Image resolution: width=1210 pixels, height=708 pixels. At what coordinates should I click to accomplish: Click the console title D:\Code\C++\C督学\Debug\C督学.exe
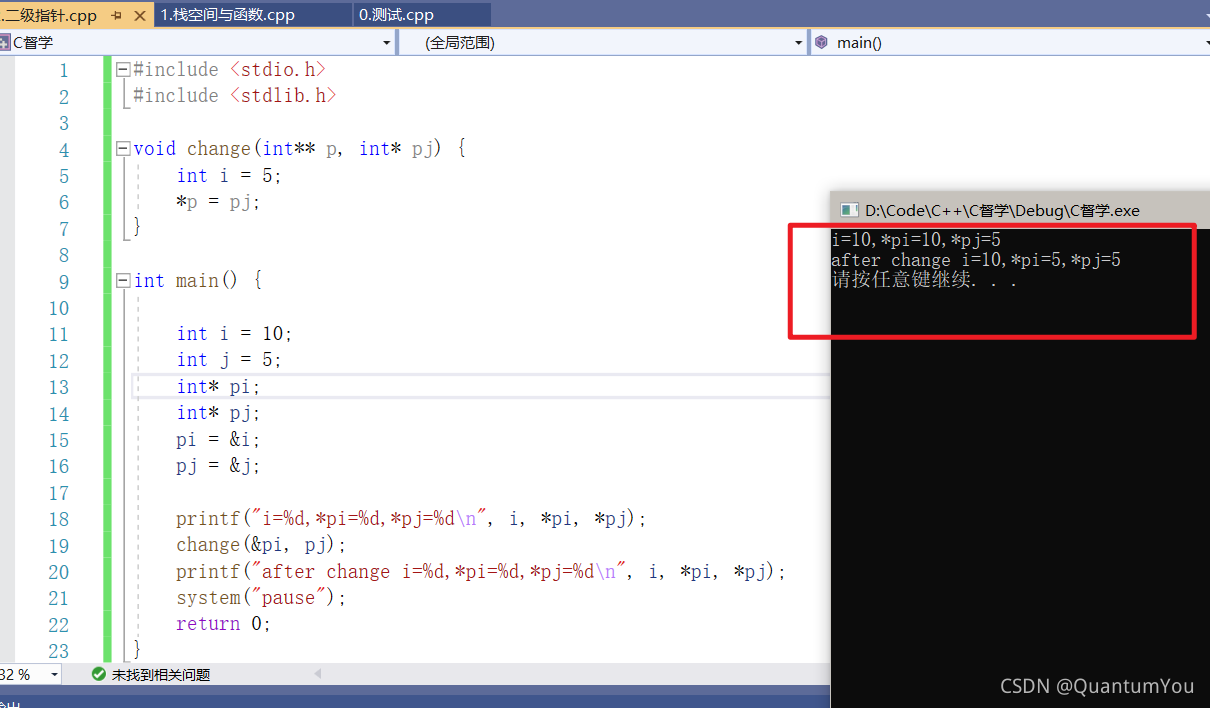point(1002,210)
